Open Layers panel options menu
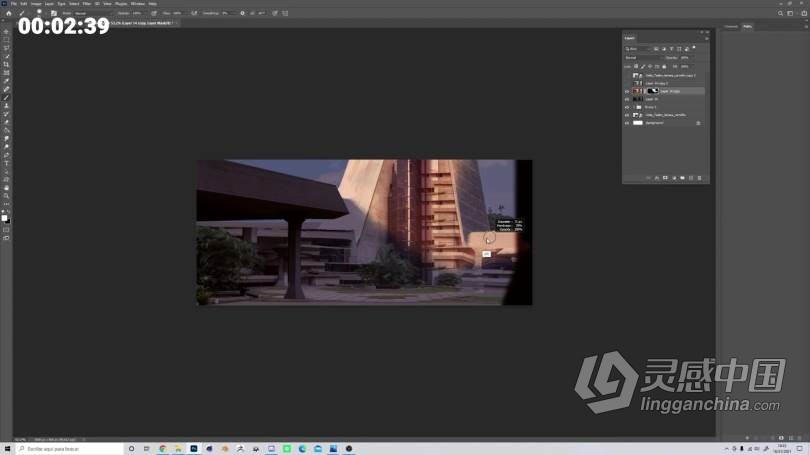The width and height of the screenshot is (810, 455). click(707, 39)
